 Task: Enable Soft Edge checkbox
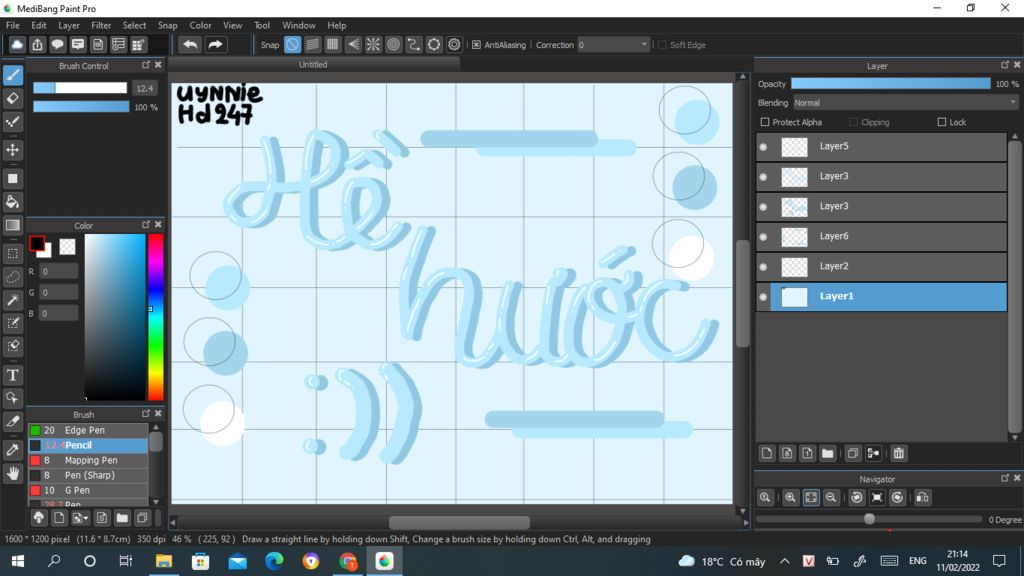tap(662, 44)
